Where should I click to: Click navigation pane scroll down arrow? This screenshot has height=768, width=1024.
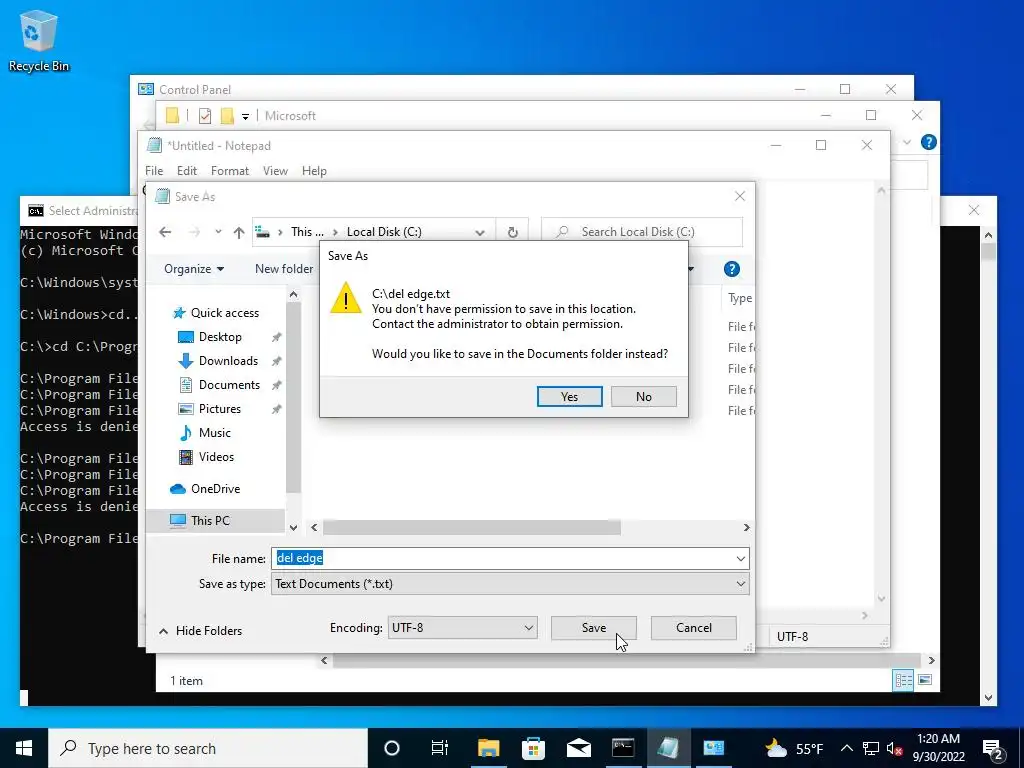293,527
